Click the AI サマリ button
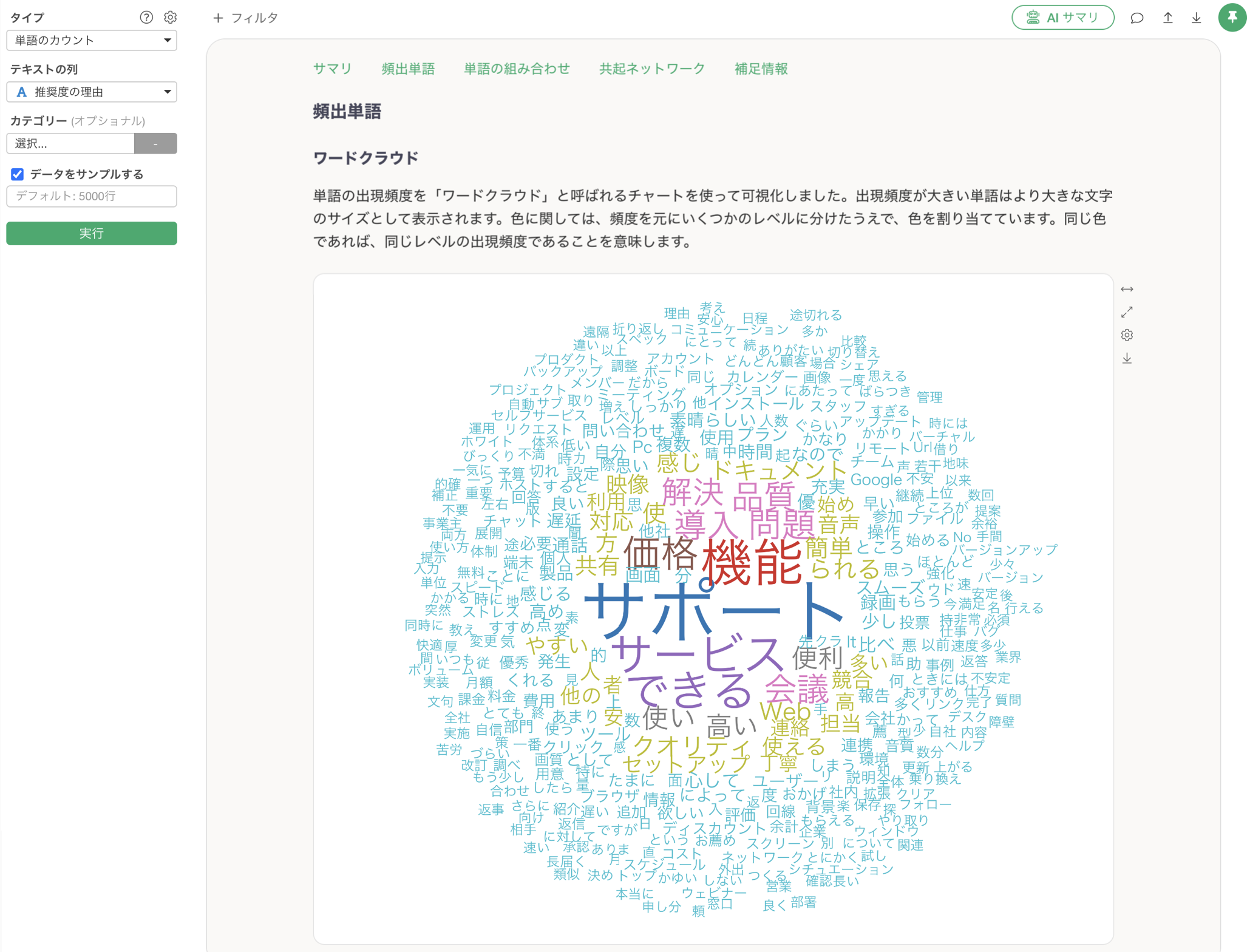Image resolution: width=1247 pixels, height=952 pixels. click(x=1062, y=18)
